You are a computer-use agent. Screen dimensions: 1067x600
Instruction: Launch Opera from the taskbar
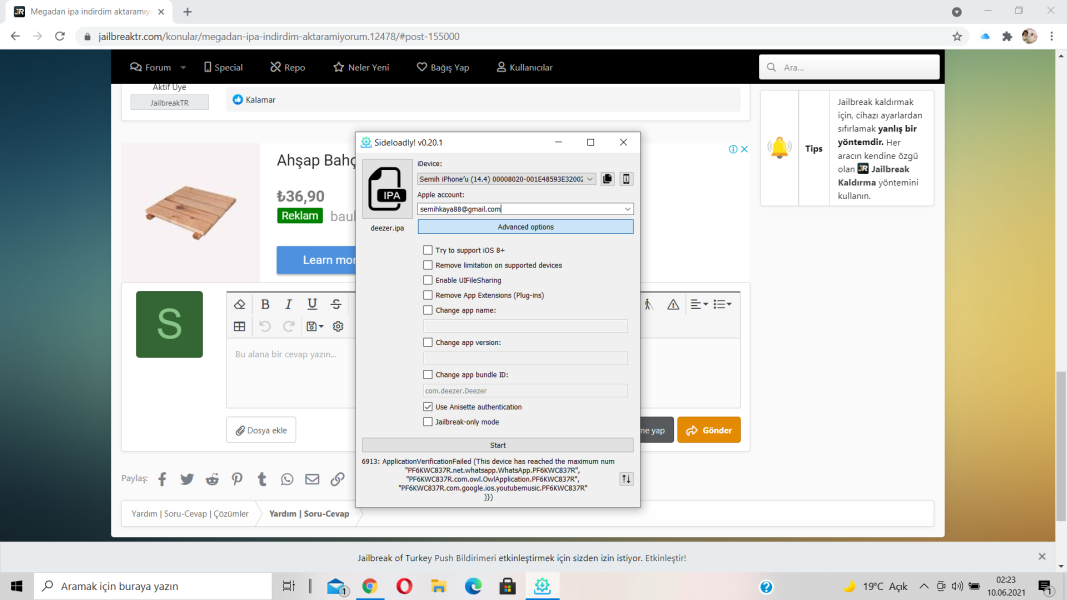404,586
